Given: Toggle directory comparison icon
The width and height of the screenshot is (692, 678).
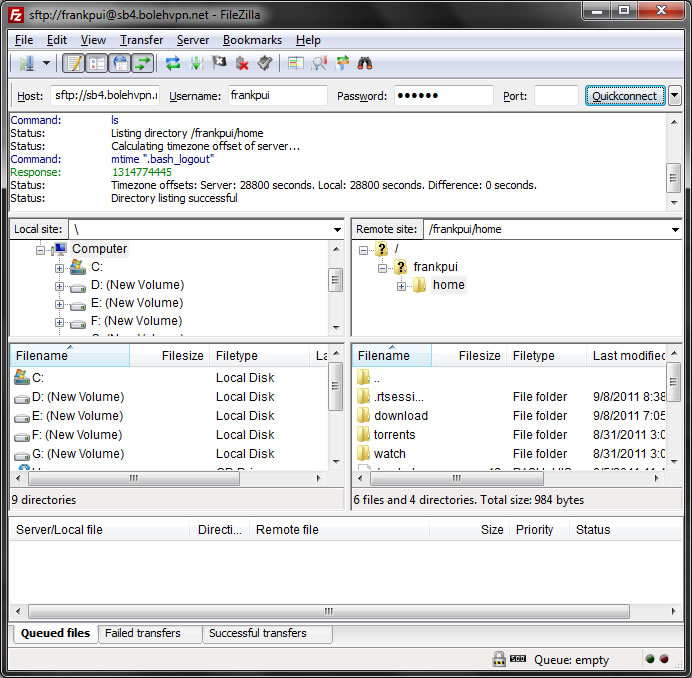Looking at the screenshot, I should [319, 64].
